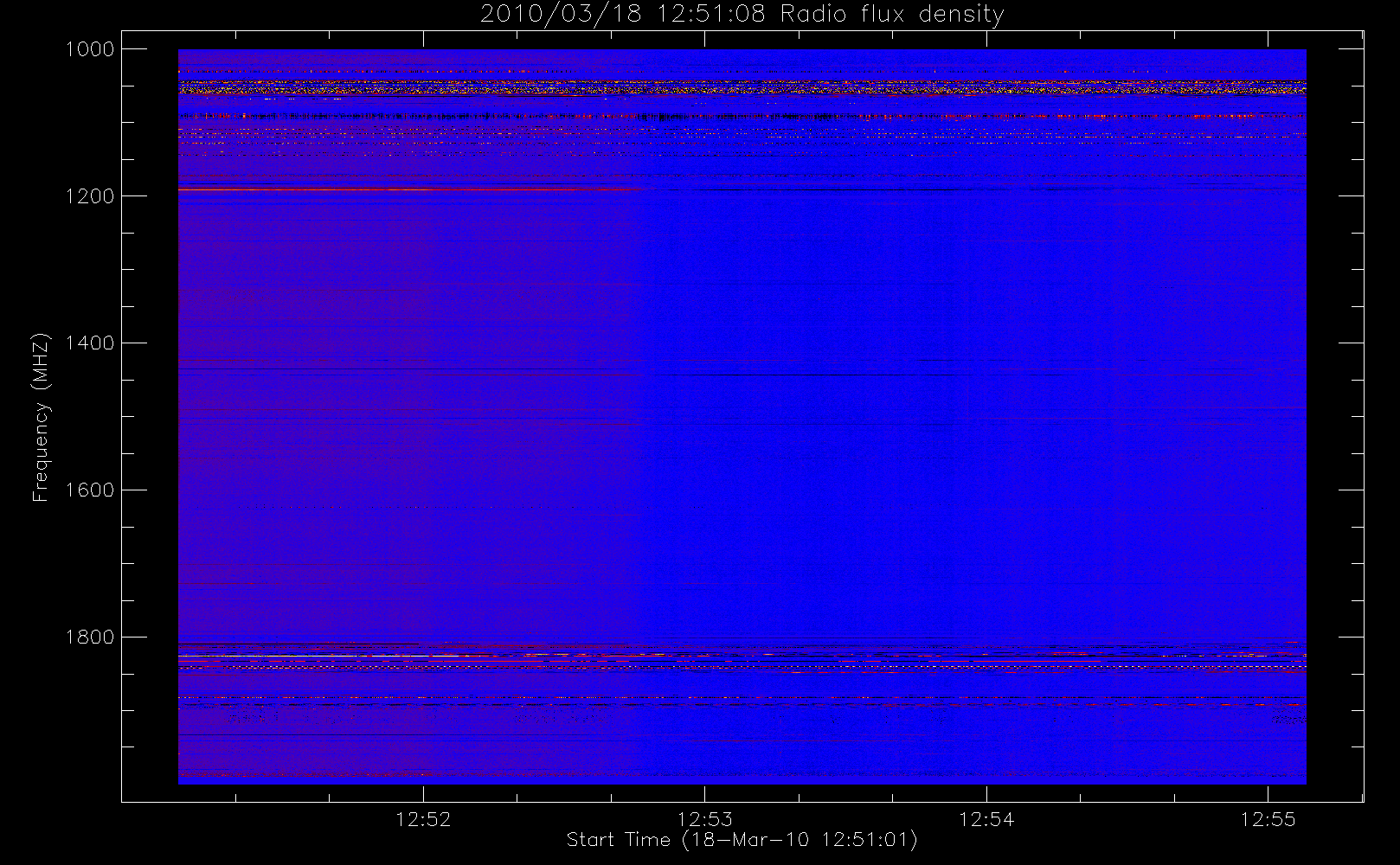The image size is (1400, 865).
Task: Click the 1000 frequency tick label
Action: (90, 49)
